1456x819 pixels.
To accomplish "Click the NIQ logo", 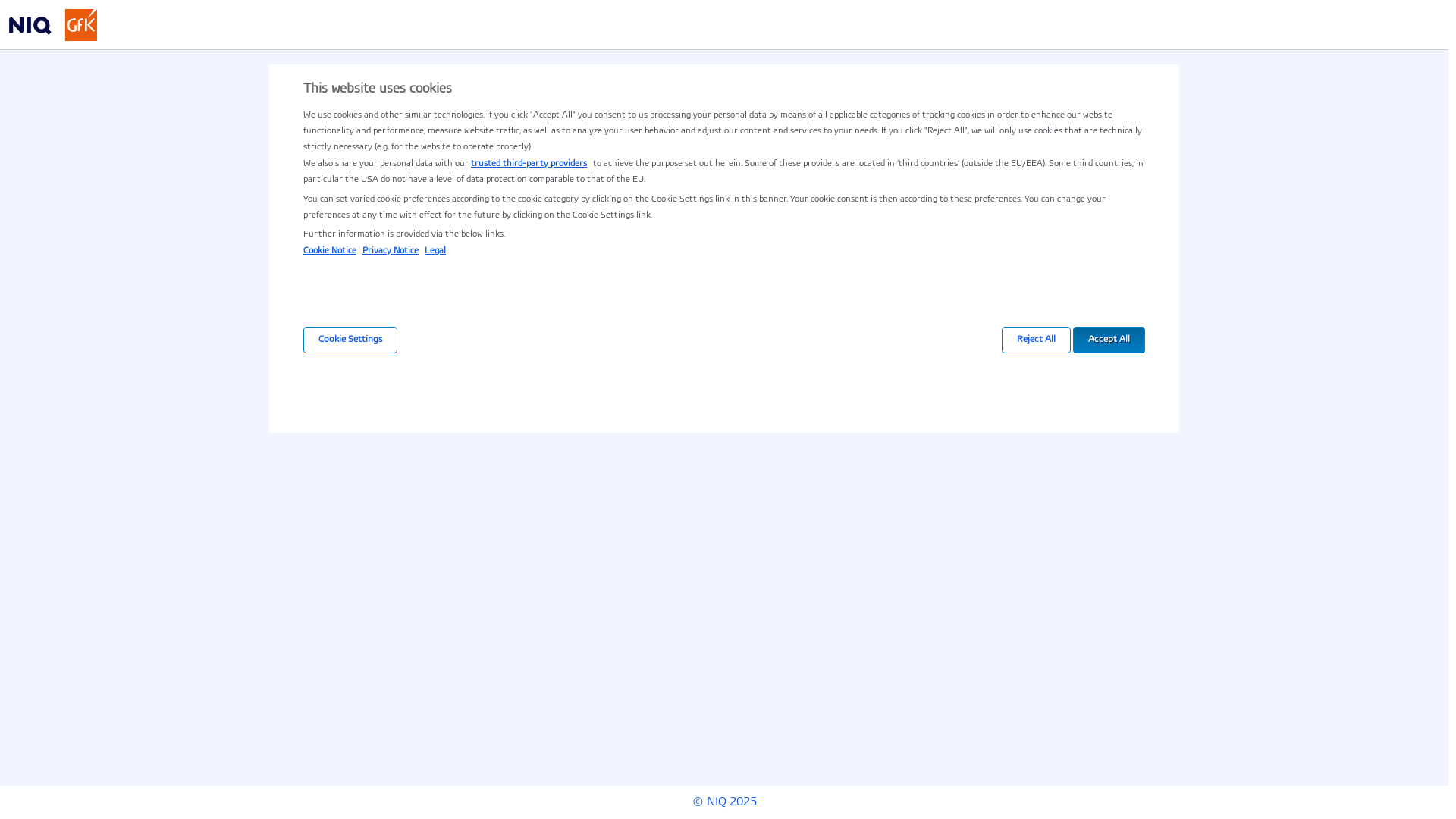I will click(30, 25).
